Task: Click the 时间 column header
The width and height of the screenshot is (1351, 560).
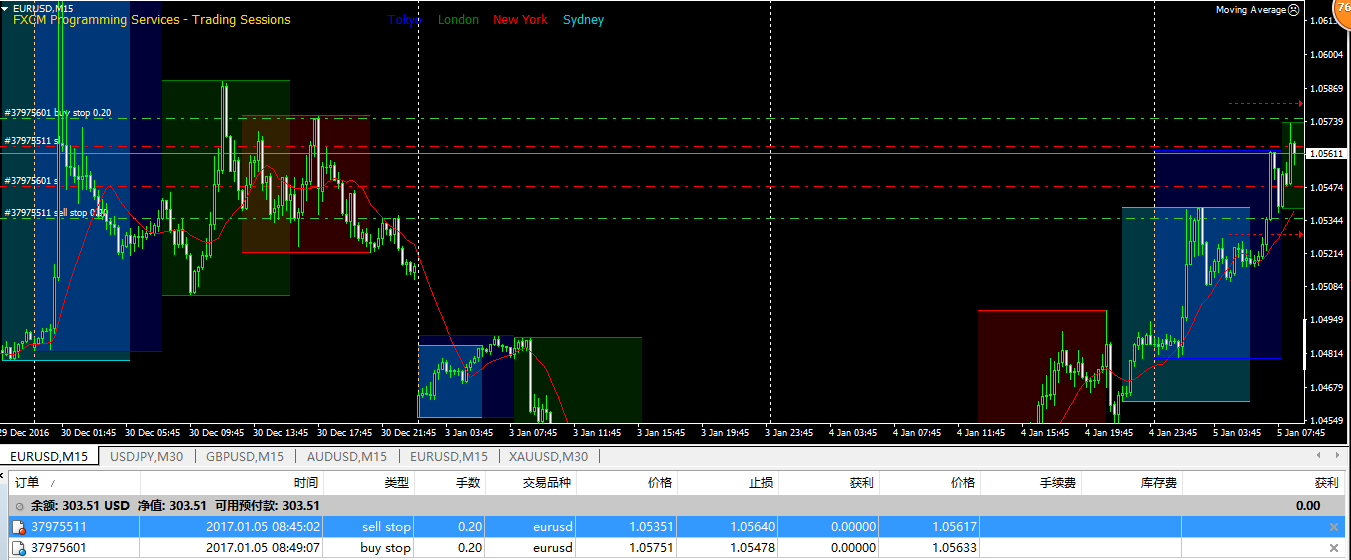Action: pos(305,482)
